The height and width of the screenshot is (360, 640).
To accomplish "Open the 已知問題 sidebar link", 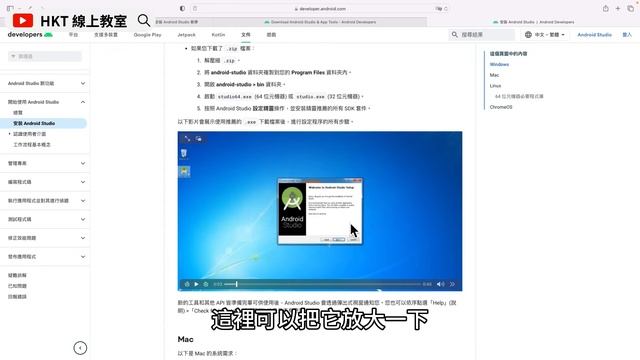I will click(x=17, y=286).
